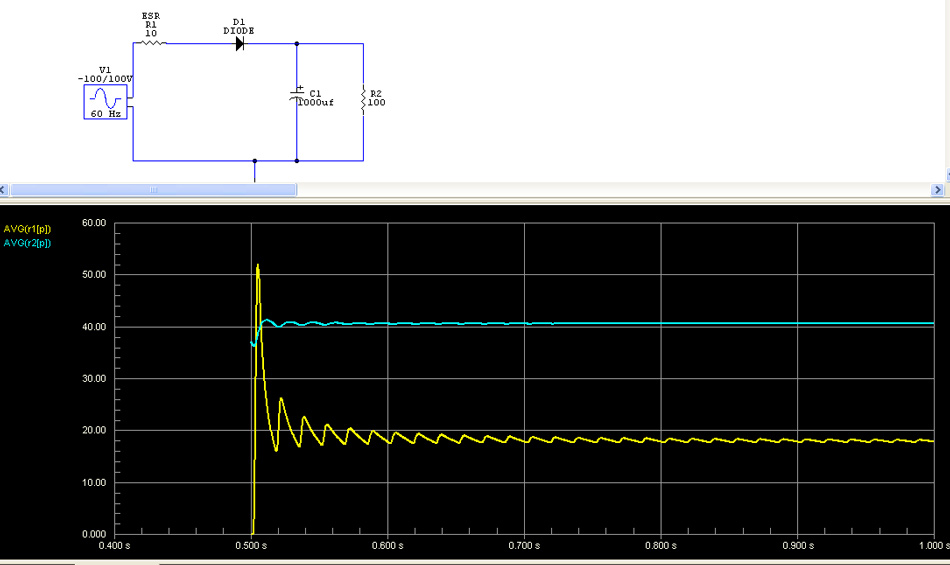Screen dimensions: 950x565
Task: Click the 60 Hz frequency label
Action: click(105, 114)
